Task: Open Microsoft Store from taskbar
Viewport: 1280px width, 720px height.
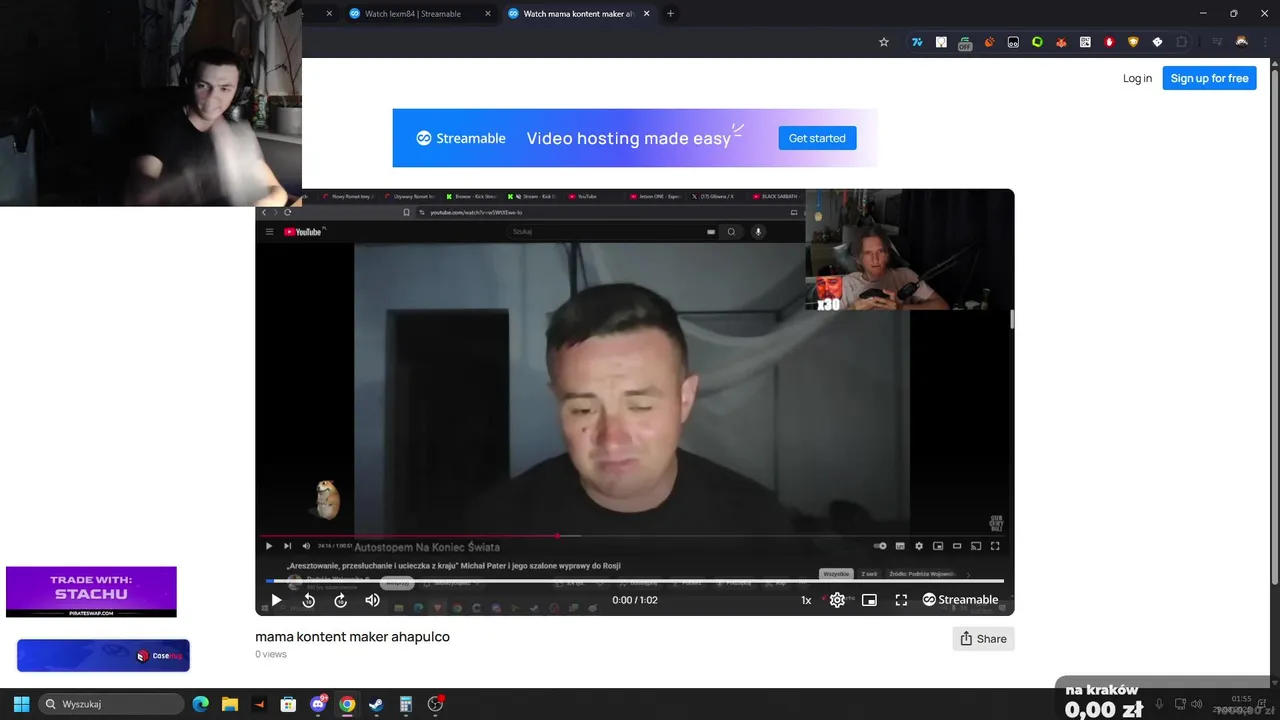Action: click(x=288, y=704)
